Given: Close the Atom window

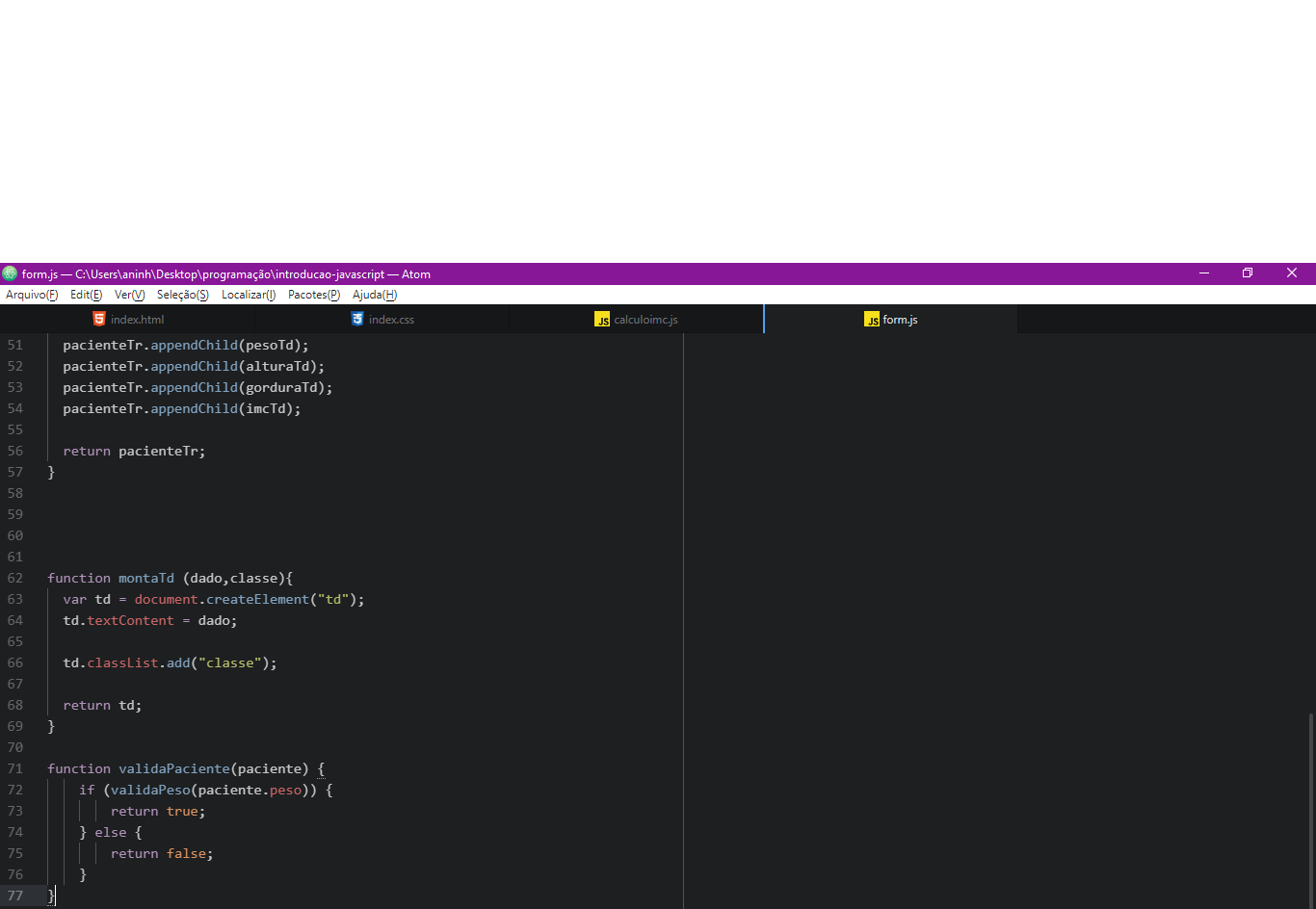Looking at the screenshot, I should (x=1292, y=273).
